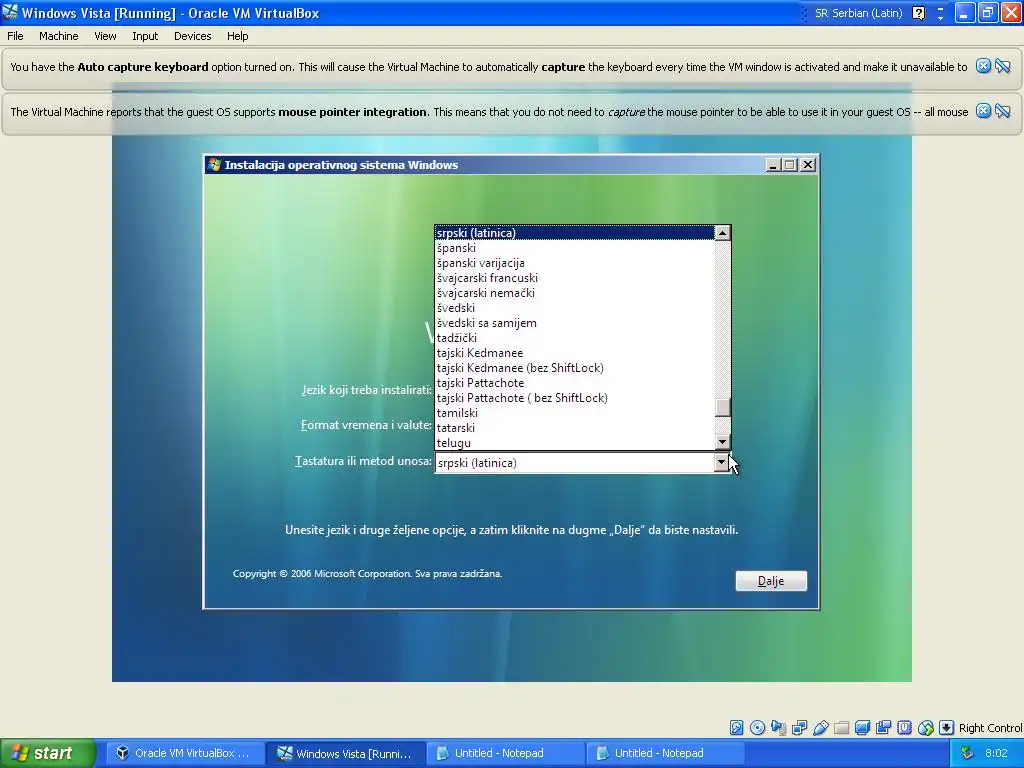Open the View menu
Screen dimensions: 1024x768
105,36
